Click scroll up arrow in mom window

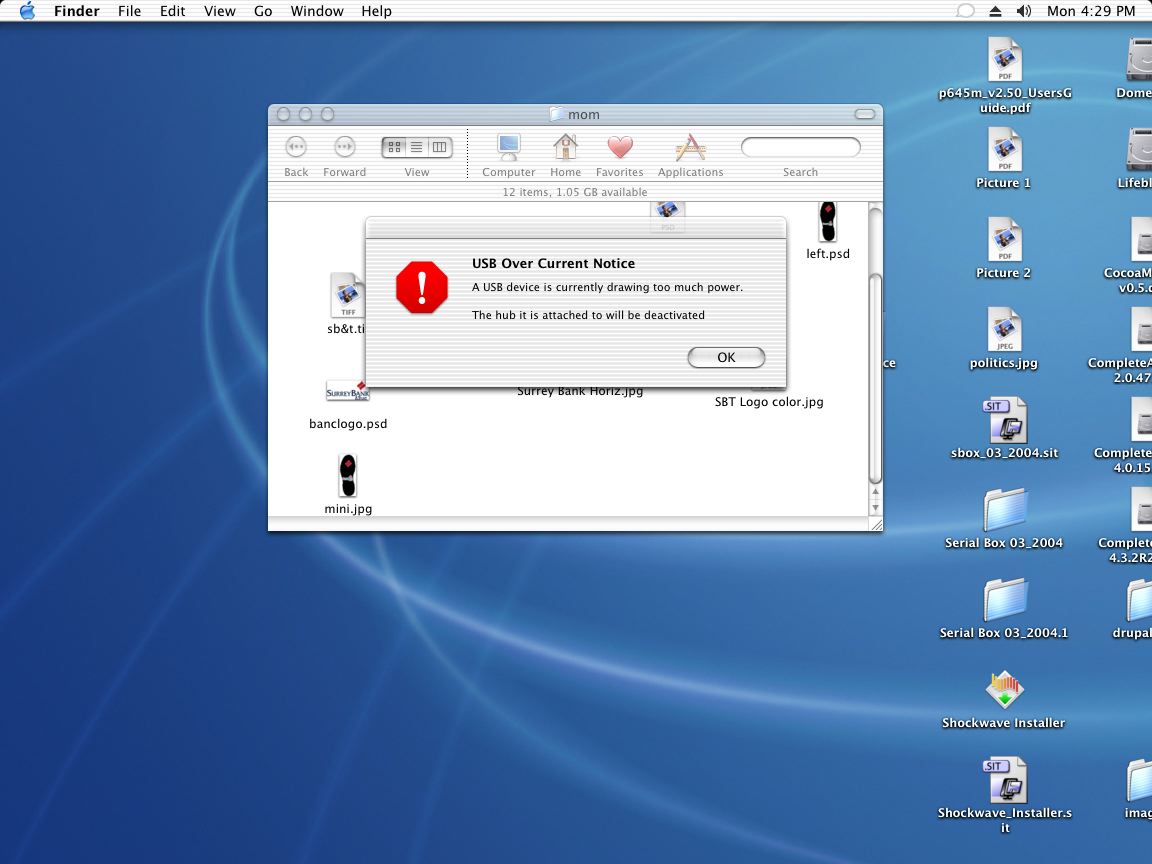pos(875,492)
